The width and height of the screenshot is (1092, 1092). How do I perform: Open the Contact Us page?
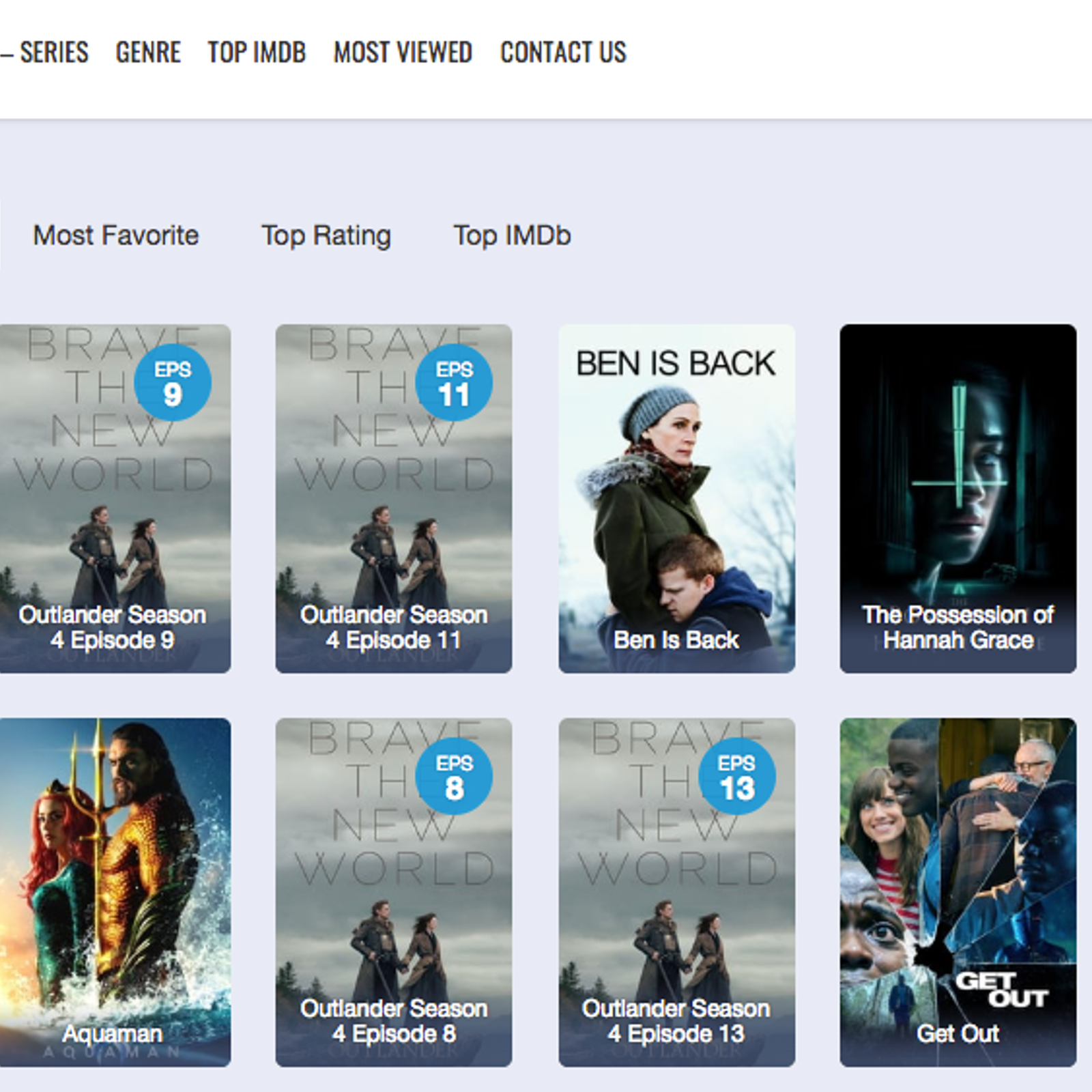[563, 53]
